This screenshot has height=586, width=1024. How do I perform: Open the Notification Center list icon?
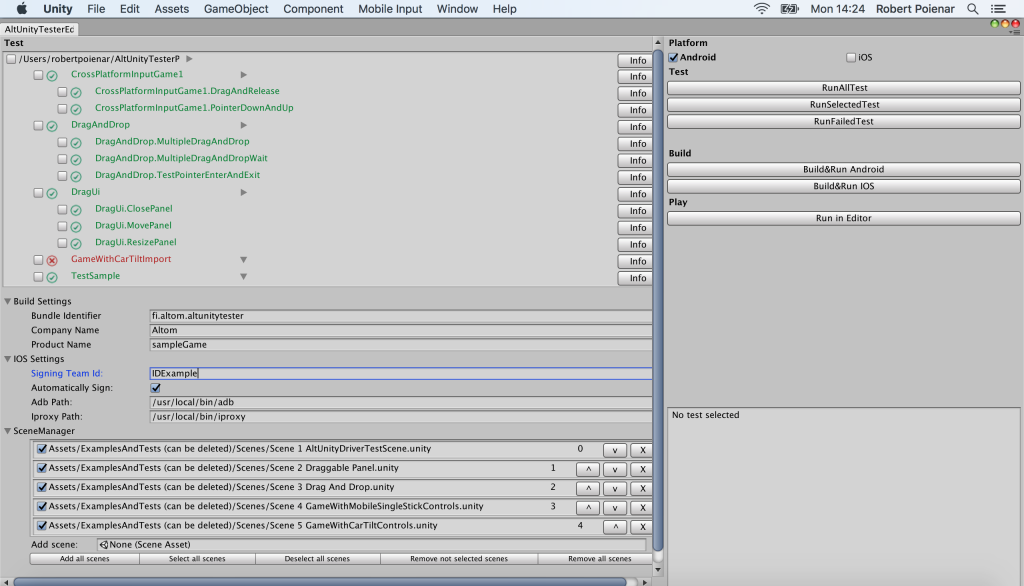pyautogui.click(x=998, y=8)
